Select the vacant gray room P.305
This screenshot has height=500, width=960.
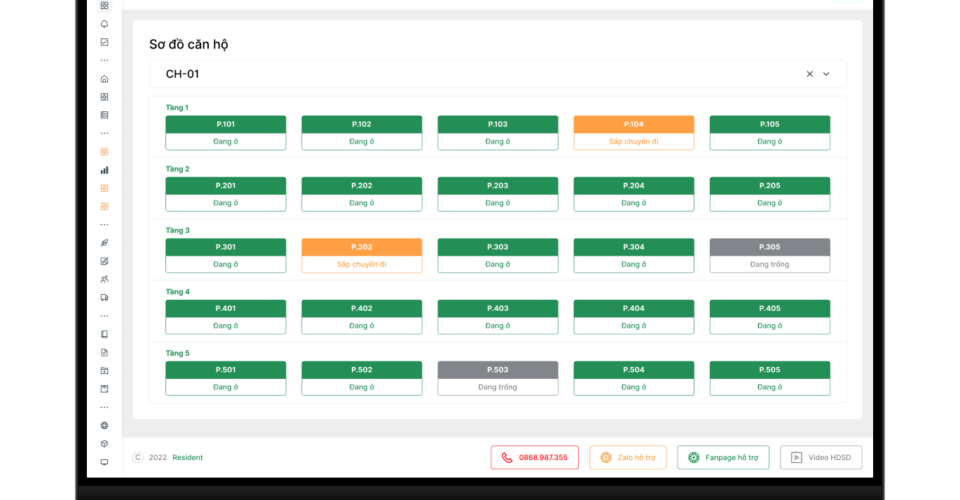[769, 255]
